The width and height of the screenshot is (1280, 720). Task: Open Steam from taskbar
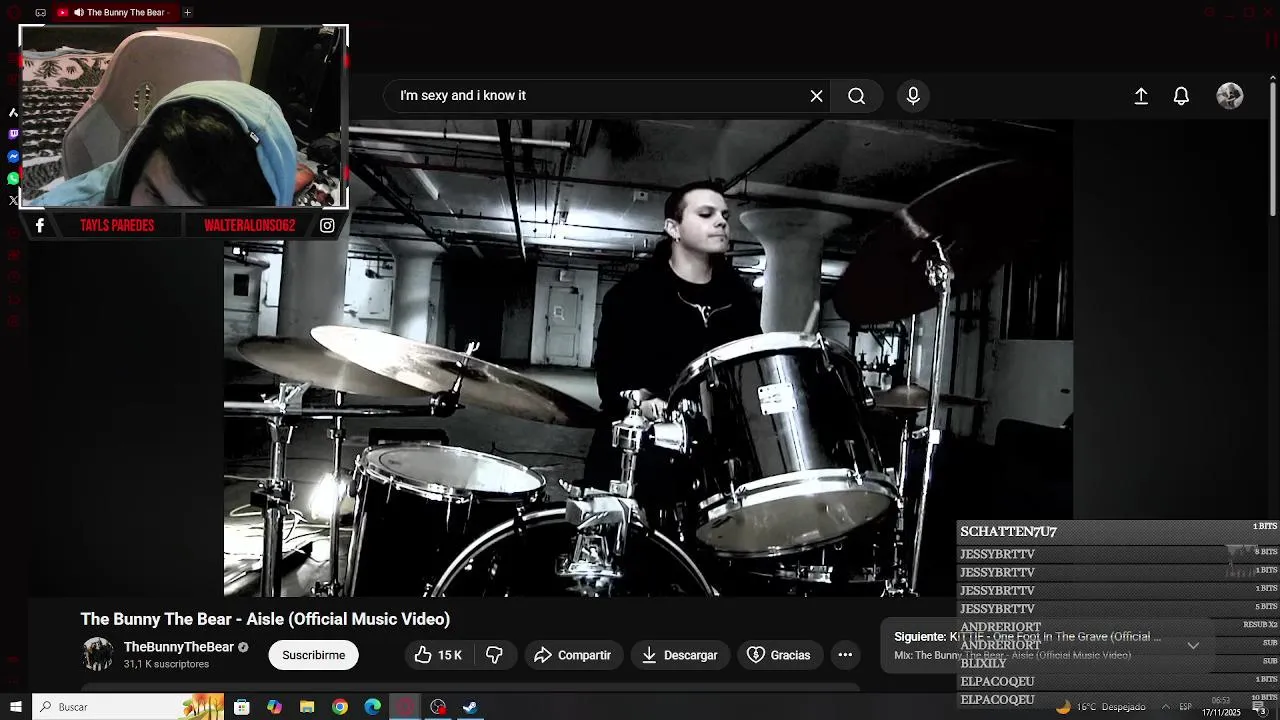tap(470, 707)
